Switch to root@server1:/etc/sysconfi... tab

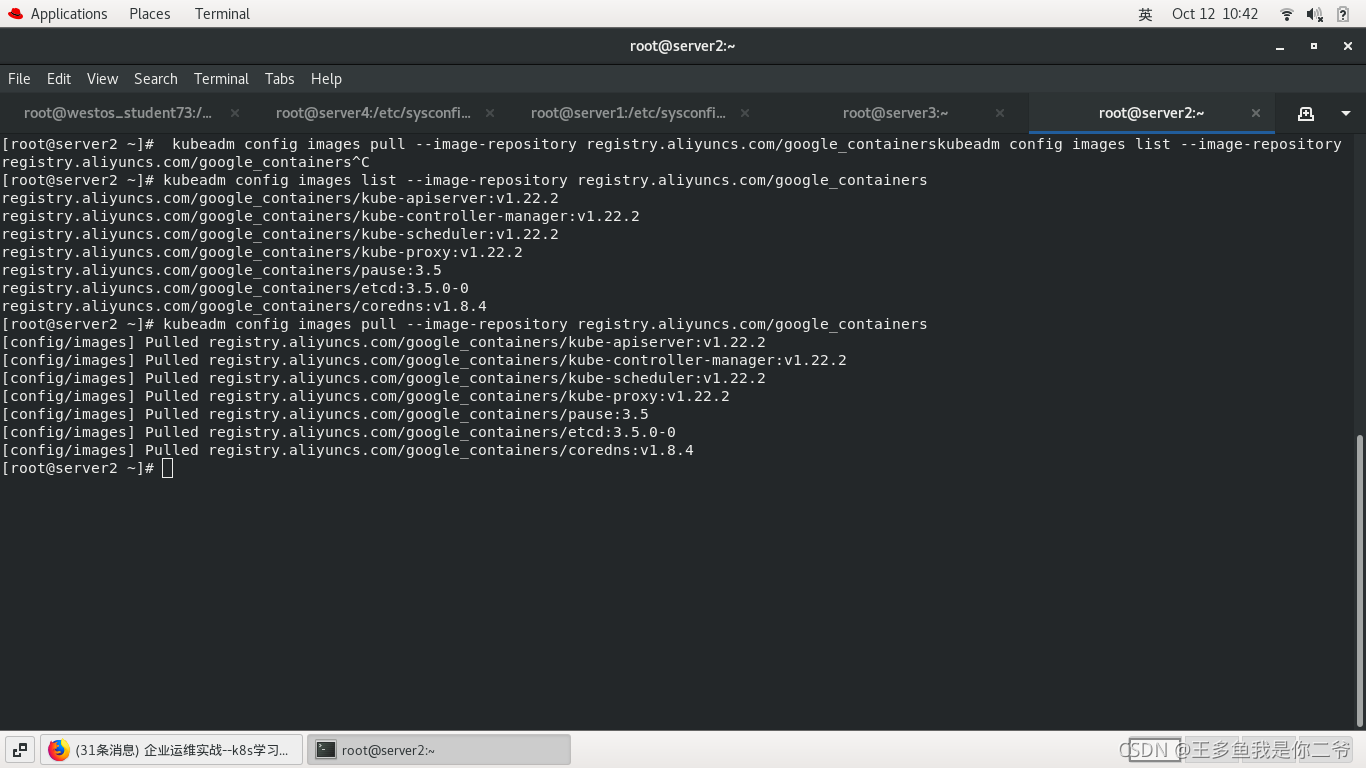628,113
